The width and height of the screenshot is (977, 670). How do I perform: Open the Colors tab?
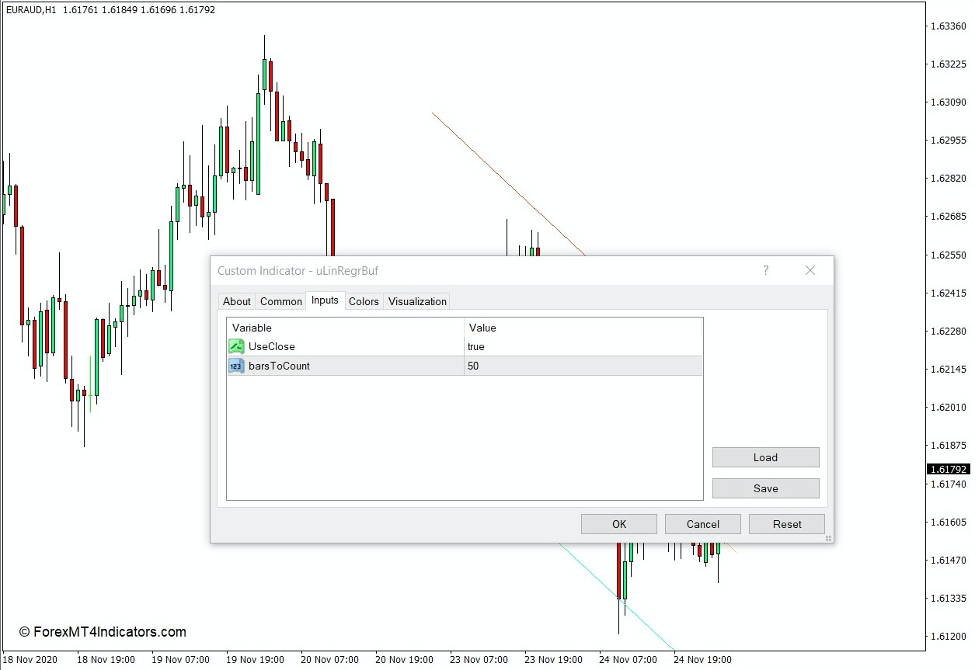(363, 301)
